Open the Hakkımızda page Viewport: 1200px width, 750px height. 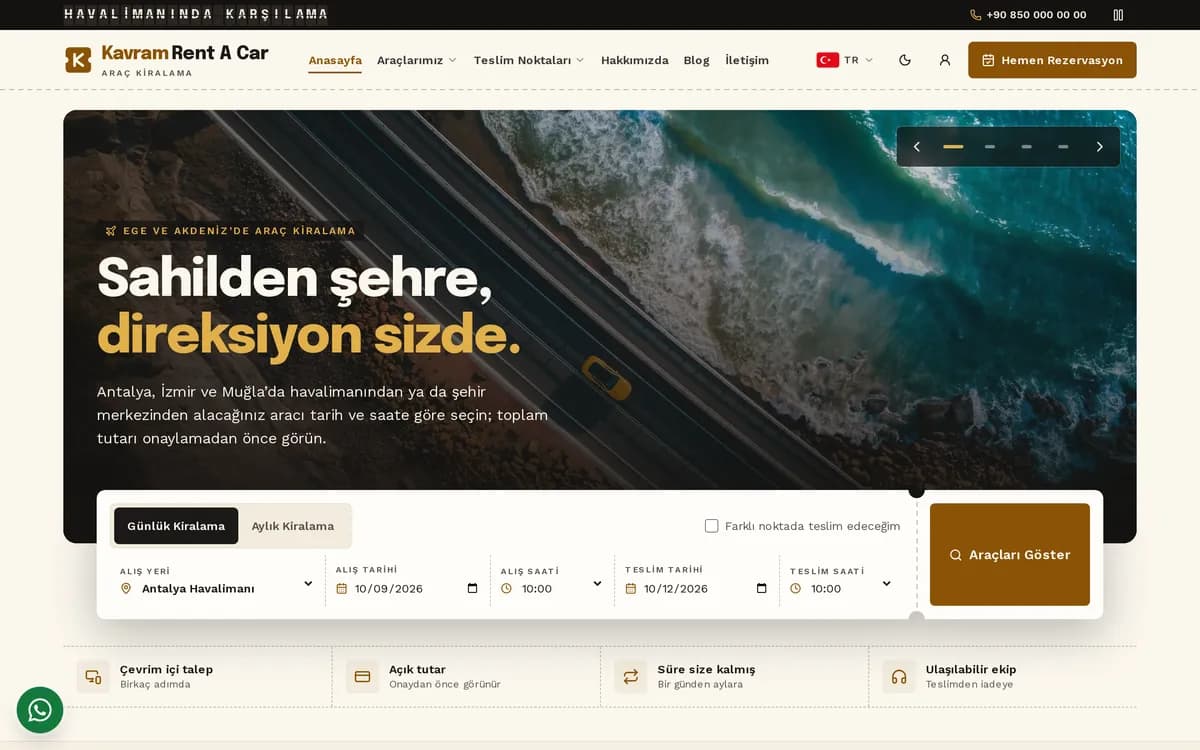[x=634, y=60]
